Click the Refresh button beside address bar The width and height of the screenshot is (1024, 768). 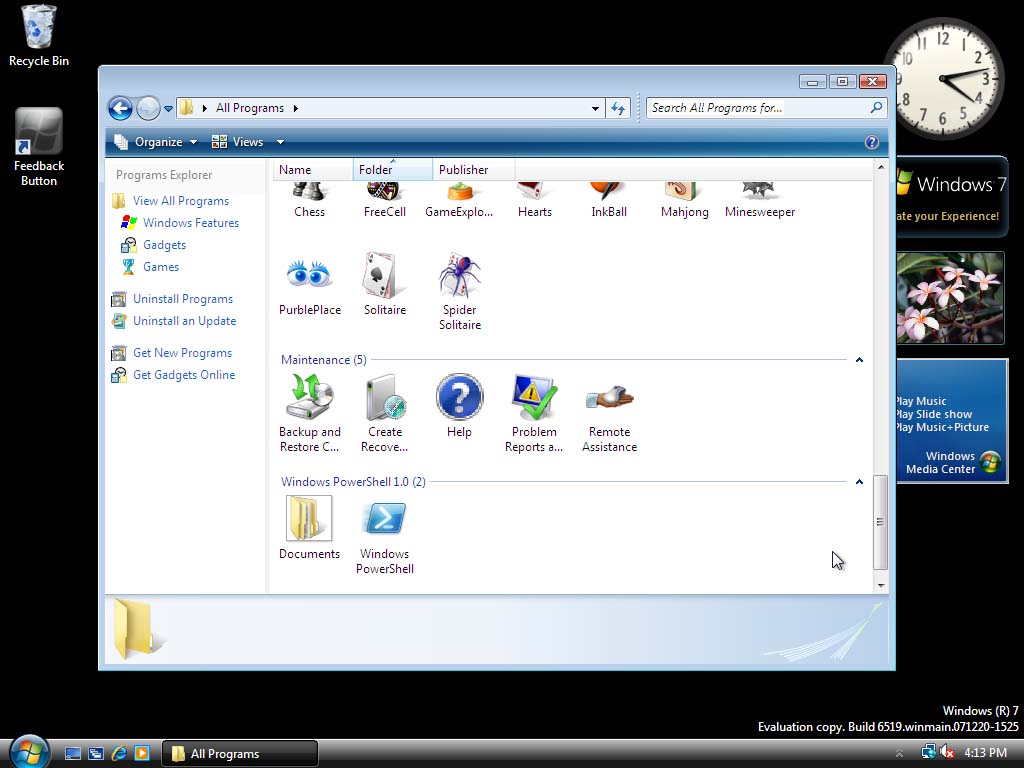click(618, 108)
